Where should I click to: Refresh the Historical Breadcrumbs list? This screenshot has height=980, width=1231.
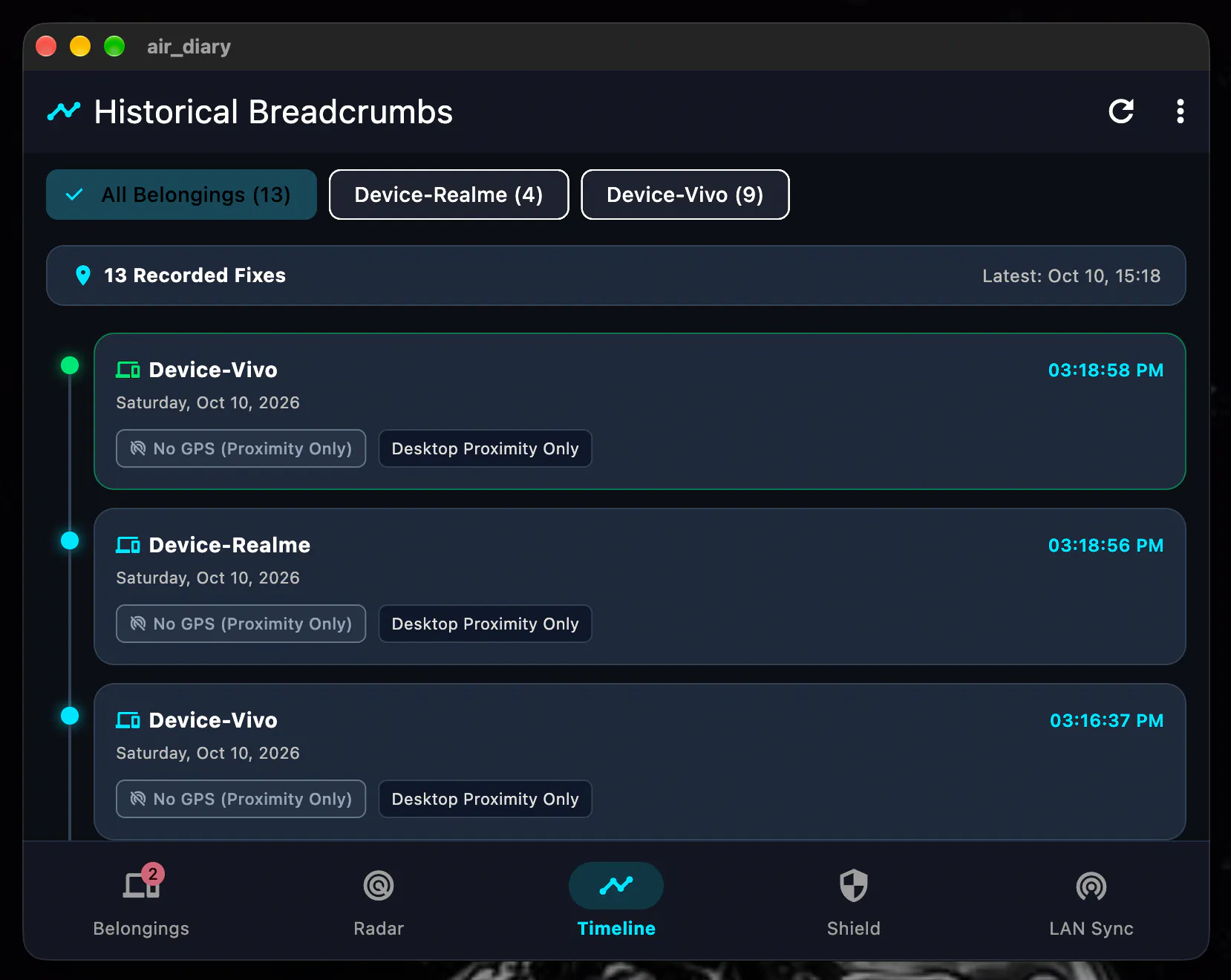1120,111
